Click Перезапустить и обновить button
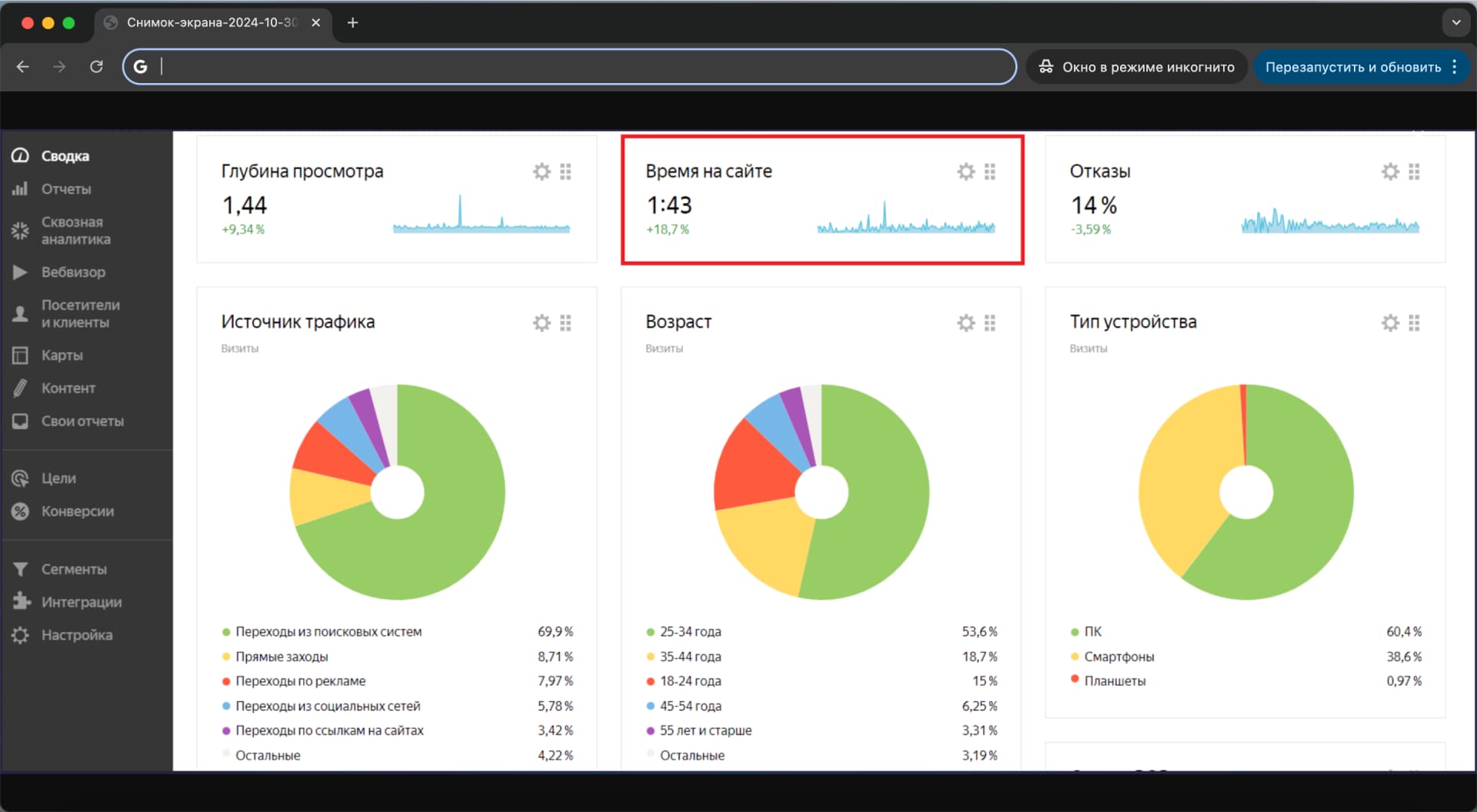Screen dimensions: 1477x812 pyautogui.click(x=1352, y=67)
